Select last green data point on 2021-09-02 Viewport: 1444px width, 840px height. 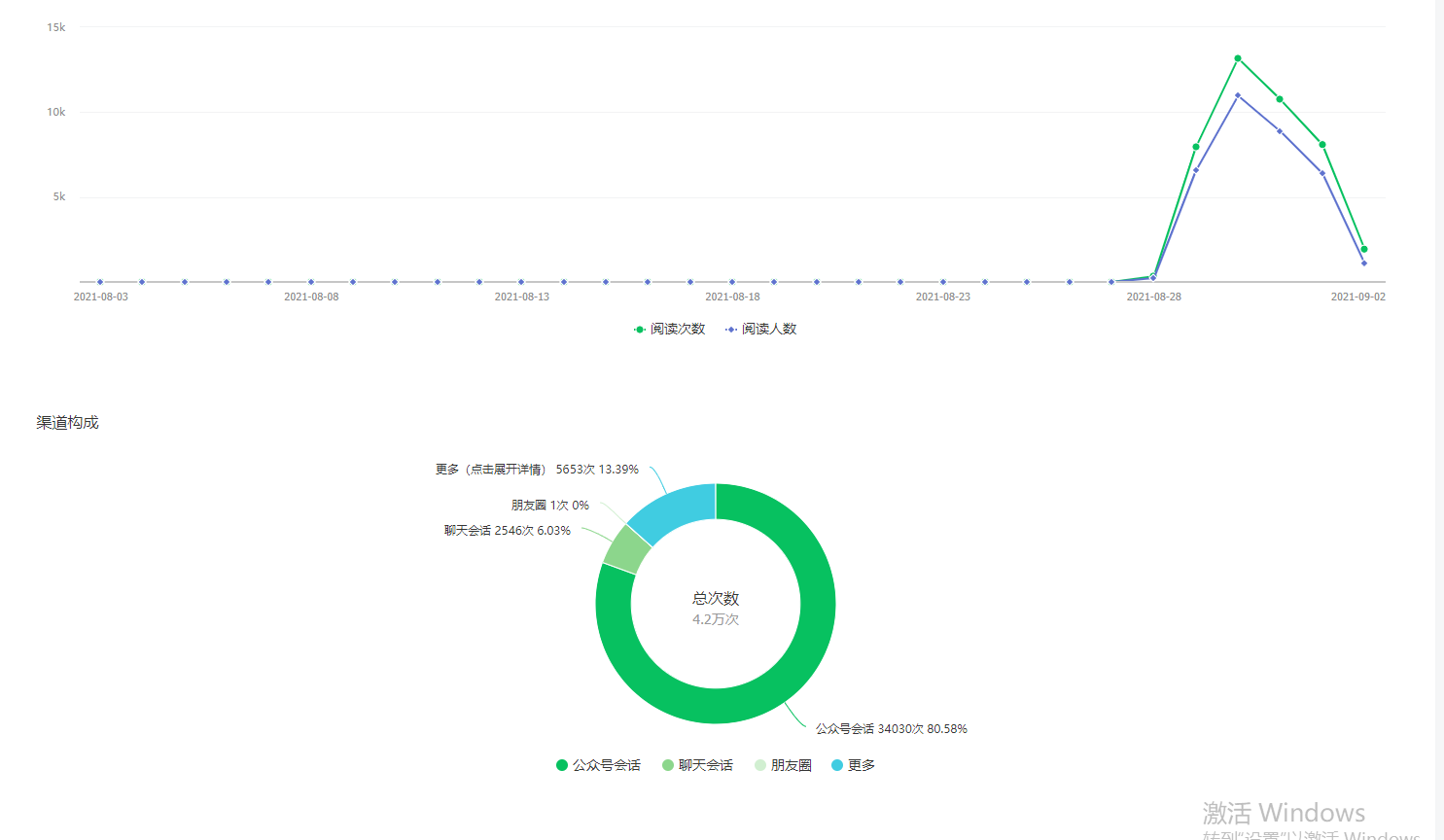point(1364,250)
